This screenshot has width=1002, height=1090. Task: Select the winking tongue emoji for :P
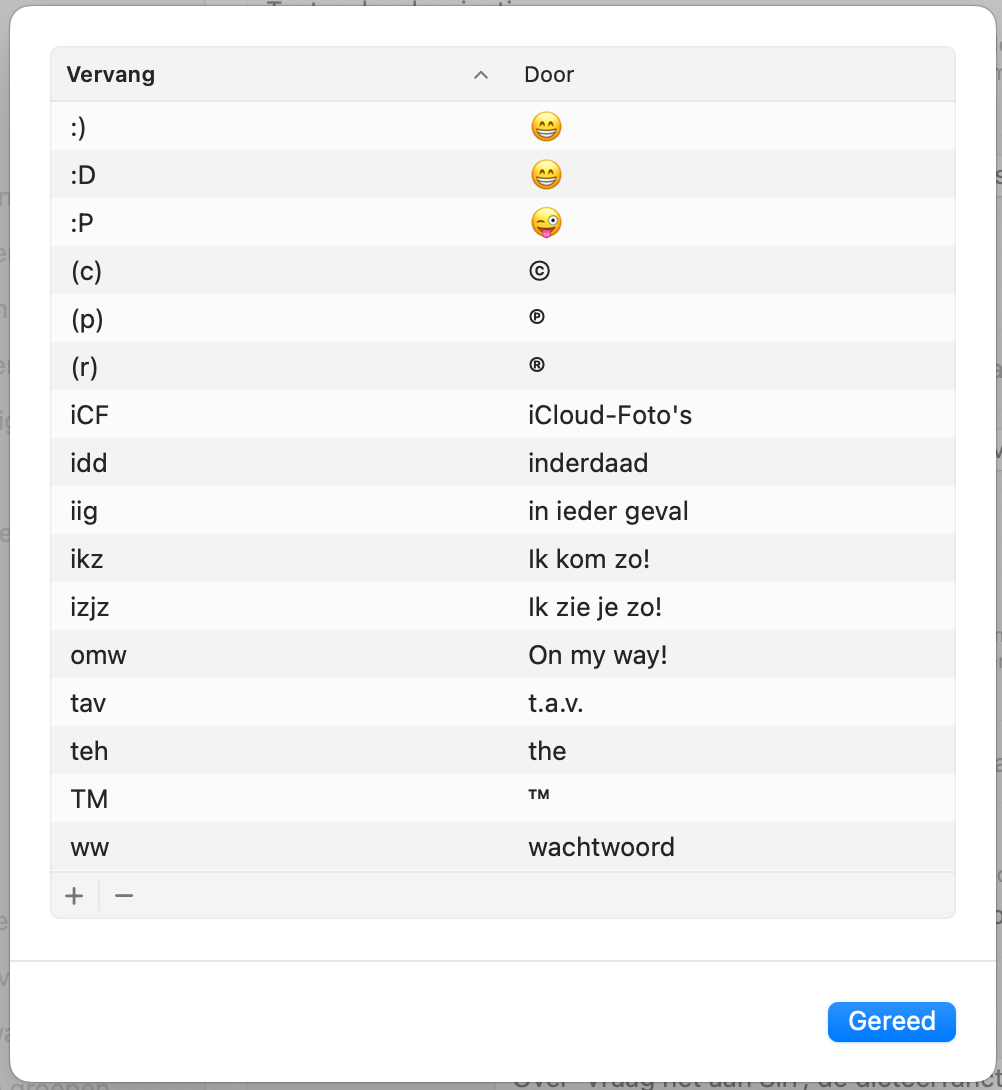(546, 222)
